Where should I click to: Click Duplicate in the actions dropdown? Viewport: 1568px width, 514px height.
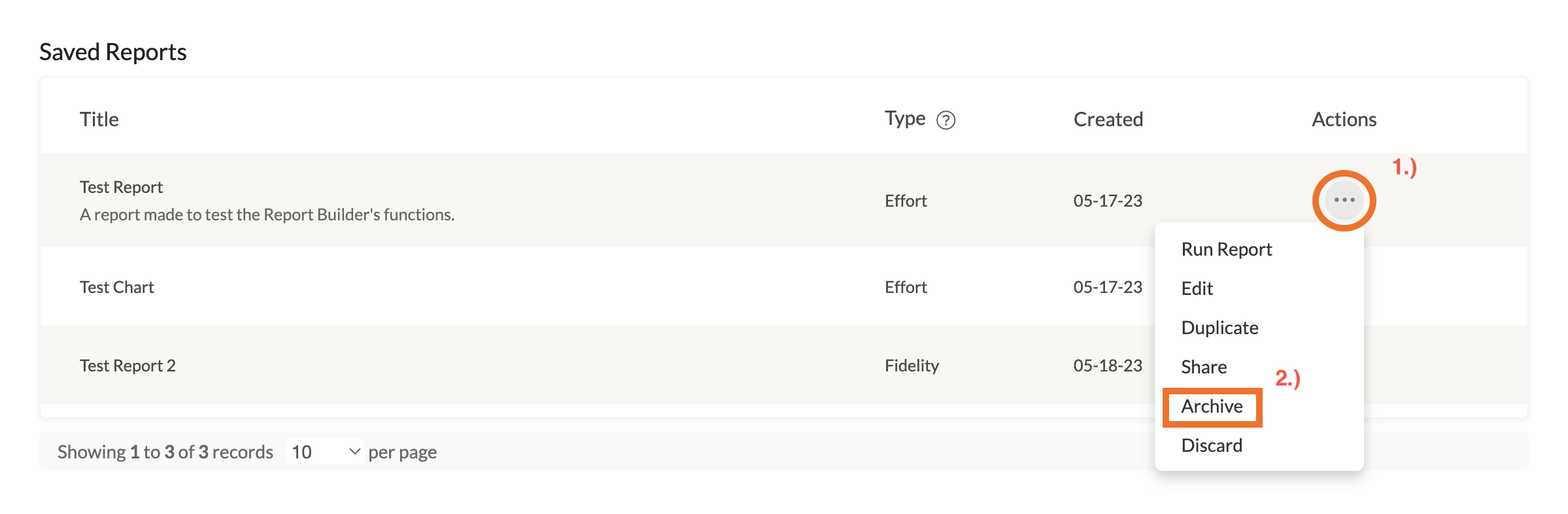click(1219, 328)
